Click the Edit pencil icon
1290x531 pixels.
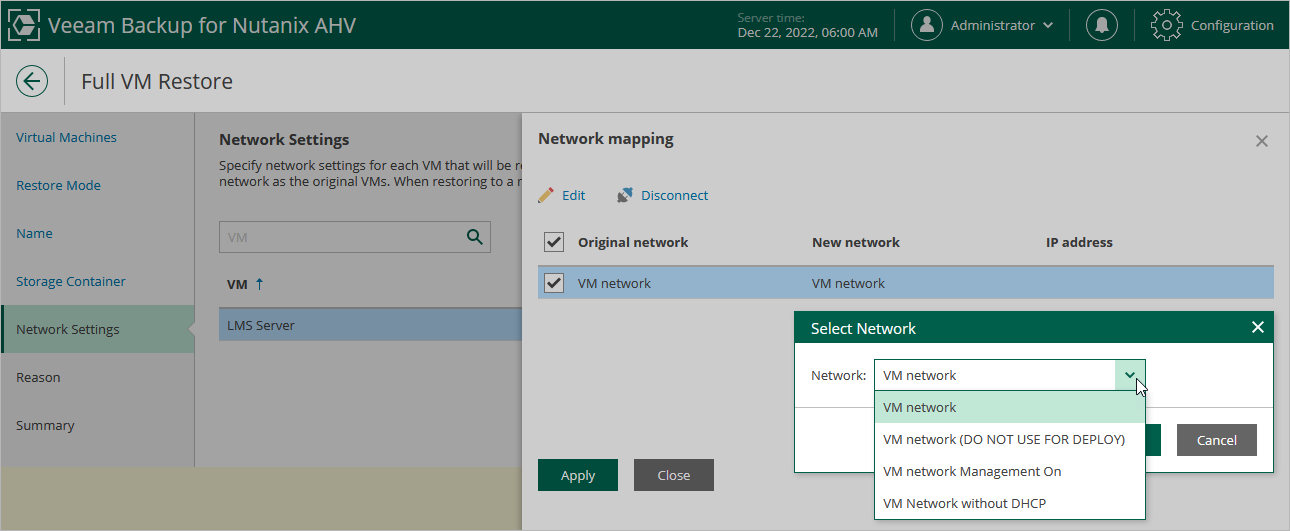546,195
